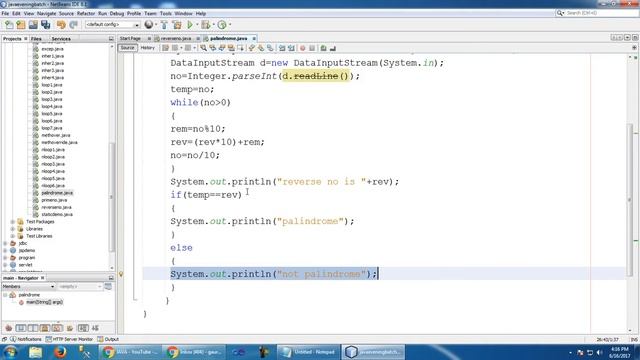
Task: Toggle Show Fields in Navigator
Action: 21,328
